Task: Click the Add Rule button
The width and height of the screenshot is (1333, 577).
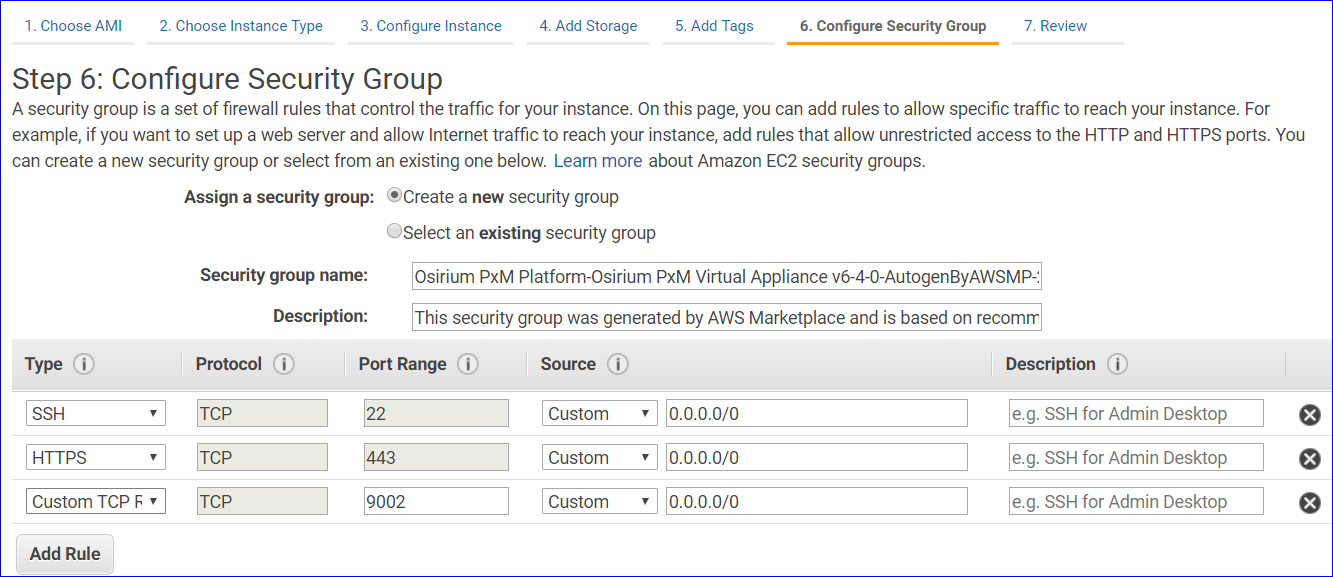Action: 65,553
